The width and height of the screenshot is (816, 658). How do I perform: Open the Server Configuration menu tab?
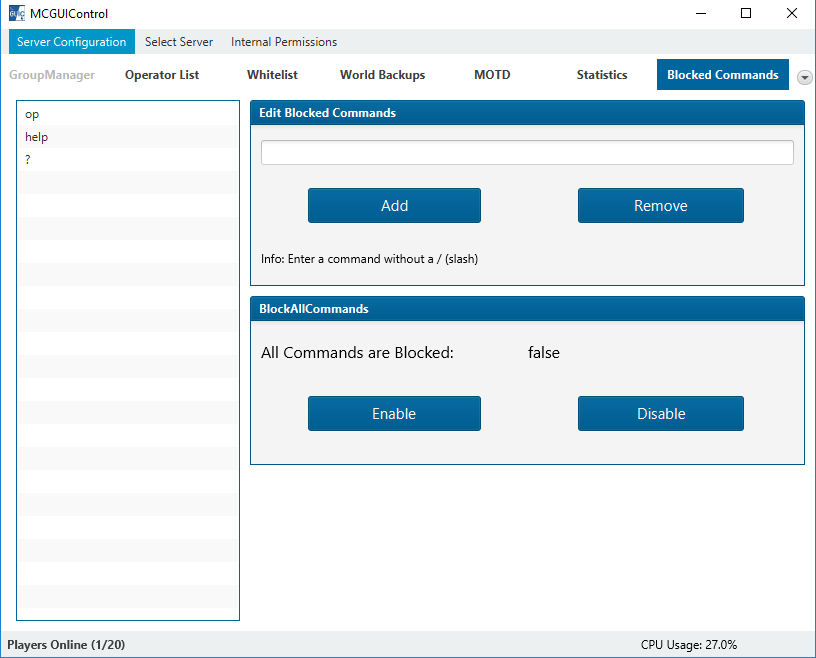pyautogui.click(x=72, y=42)
